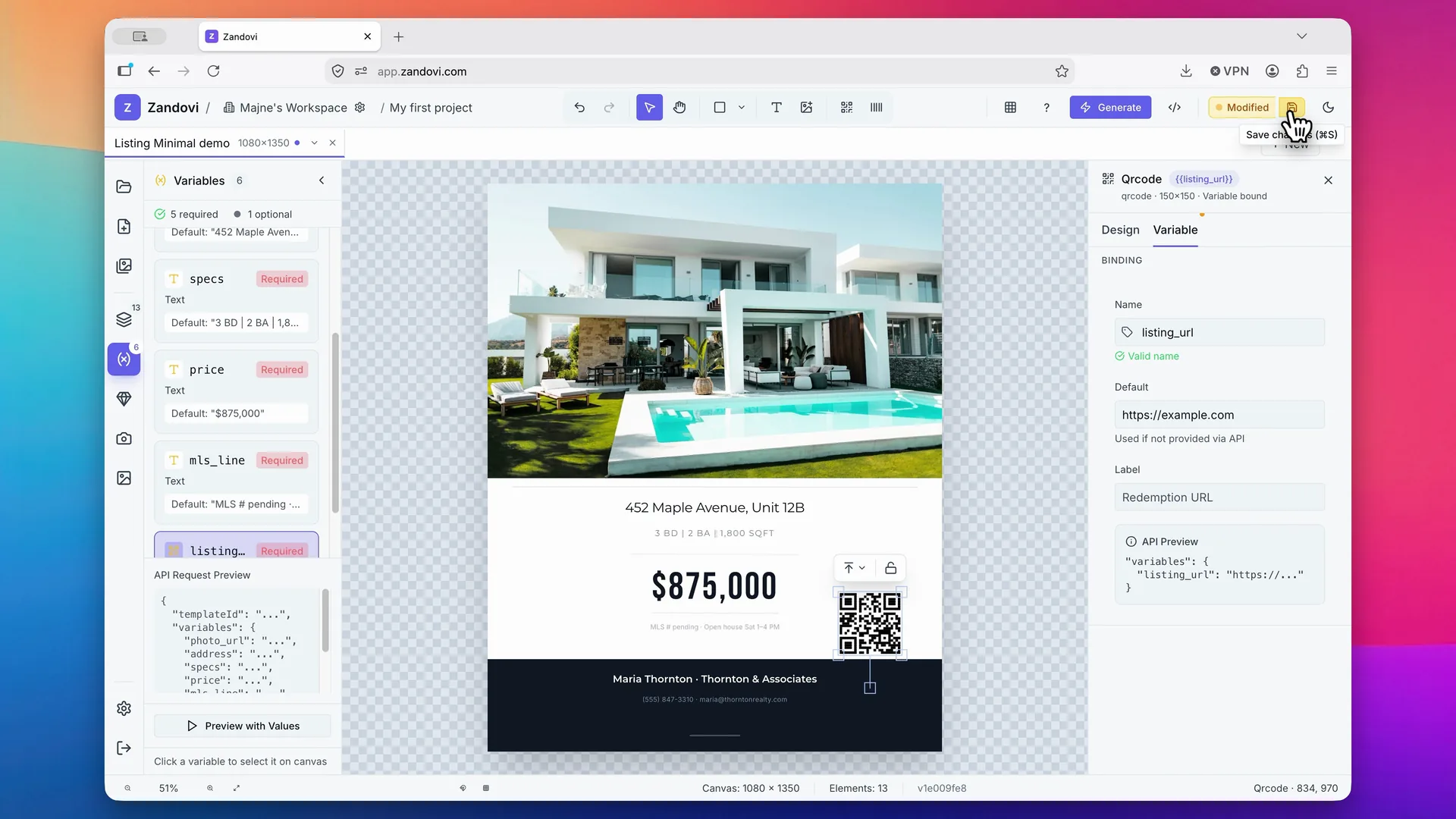Image resolution: width=1456 pixels, height=819 pixels.
Task: Select 452 Maple Avenue, Unit 12B text
Action: pos(714,507)
